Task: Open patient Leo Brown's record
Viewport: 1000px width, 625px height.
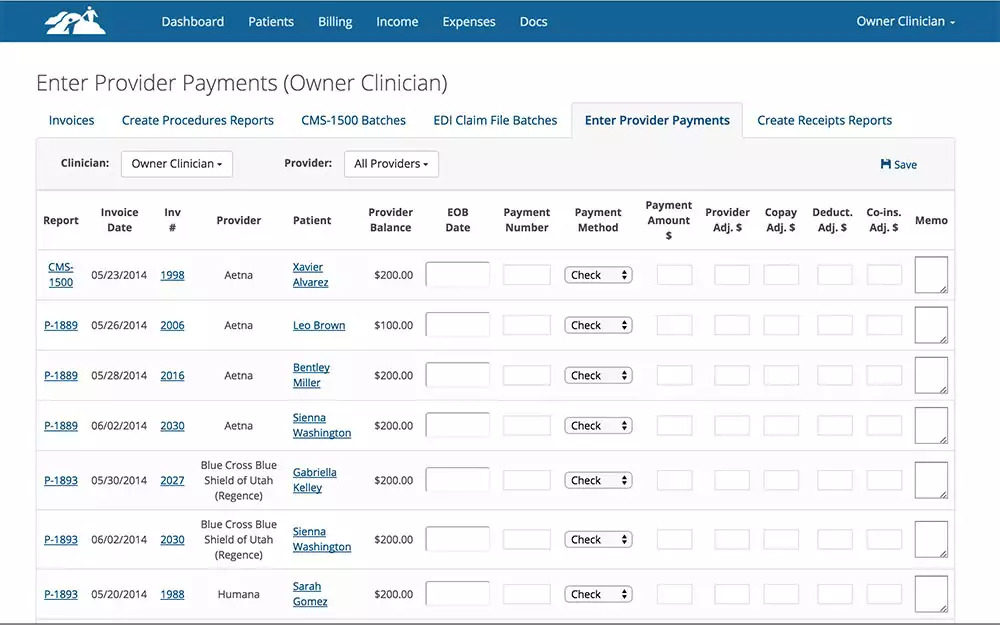Action: click(318, 325)
